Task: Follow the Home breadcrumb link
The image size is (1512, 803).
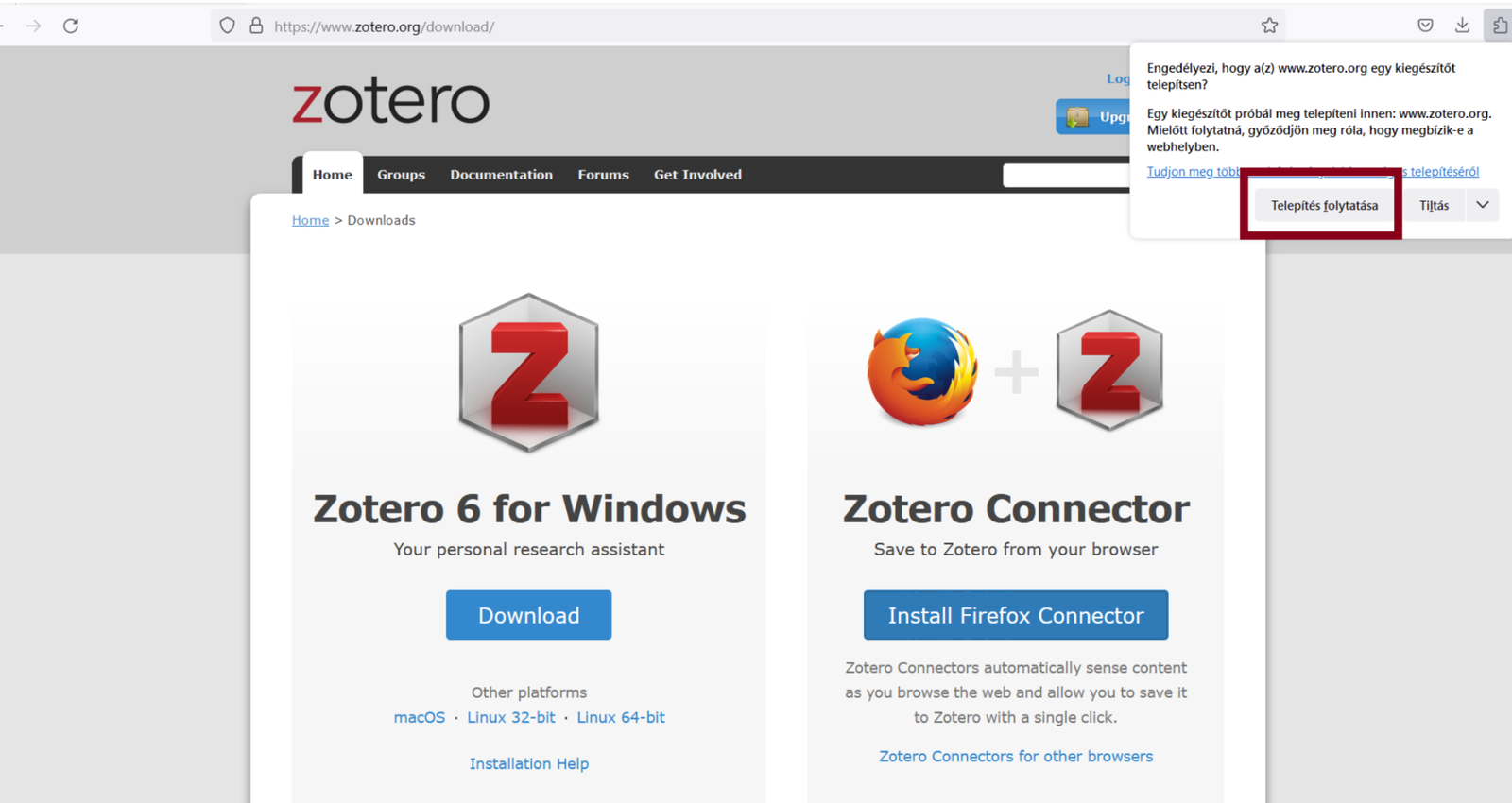Action: click(x=310, y=220)
